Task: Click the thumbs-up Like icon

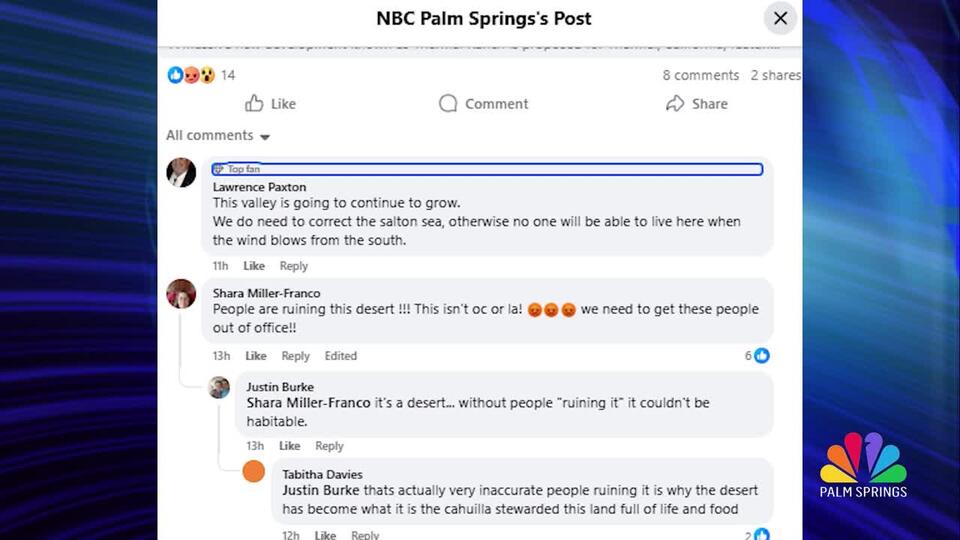Action: click(254, 103)
